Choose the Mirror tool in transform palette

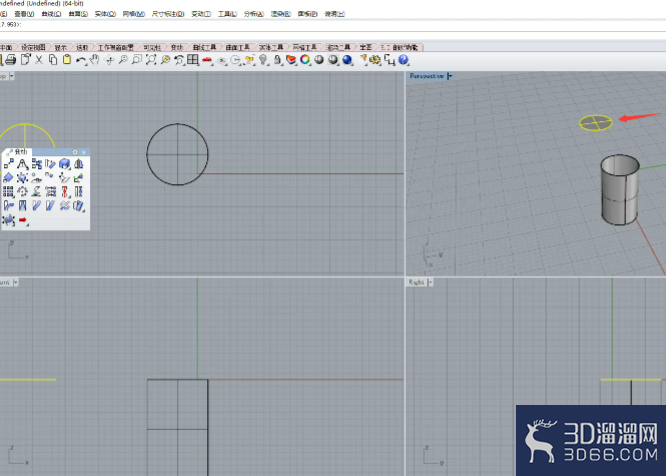pos(79,164)
